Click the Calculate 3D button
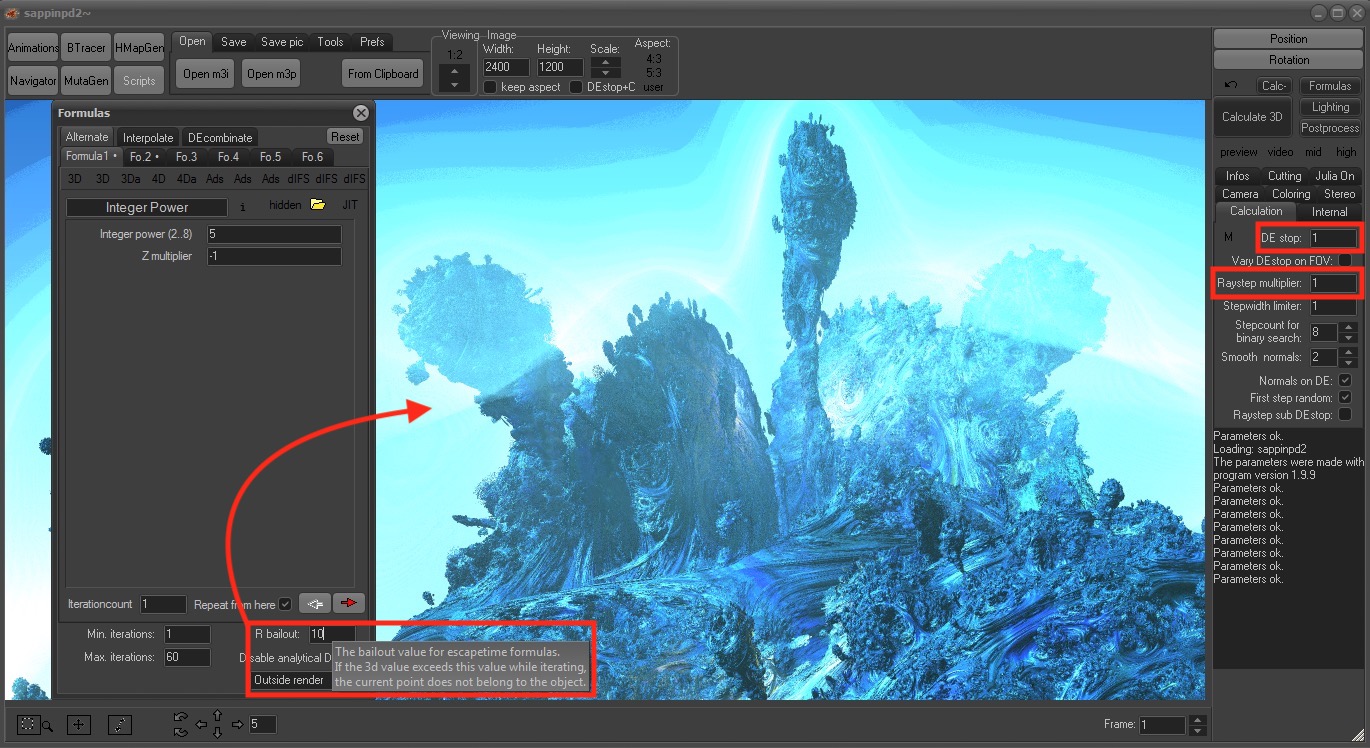The width and height of the screenshot is (1370, 748). pos(1252,117)
